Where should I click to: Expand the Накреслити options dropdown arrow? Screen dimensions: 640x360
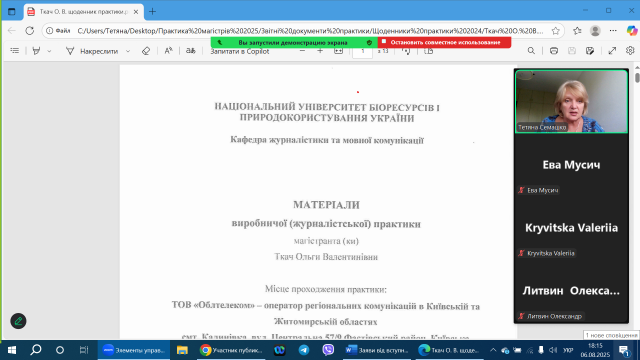coord(128,51)
